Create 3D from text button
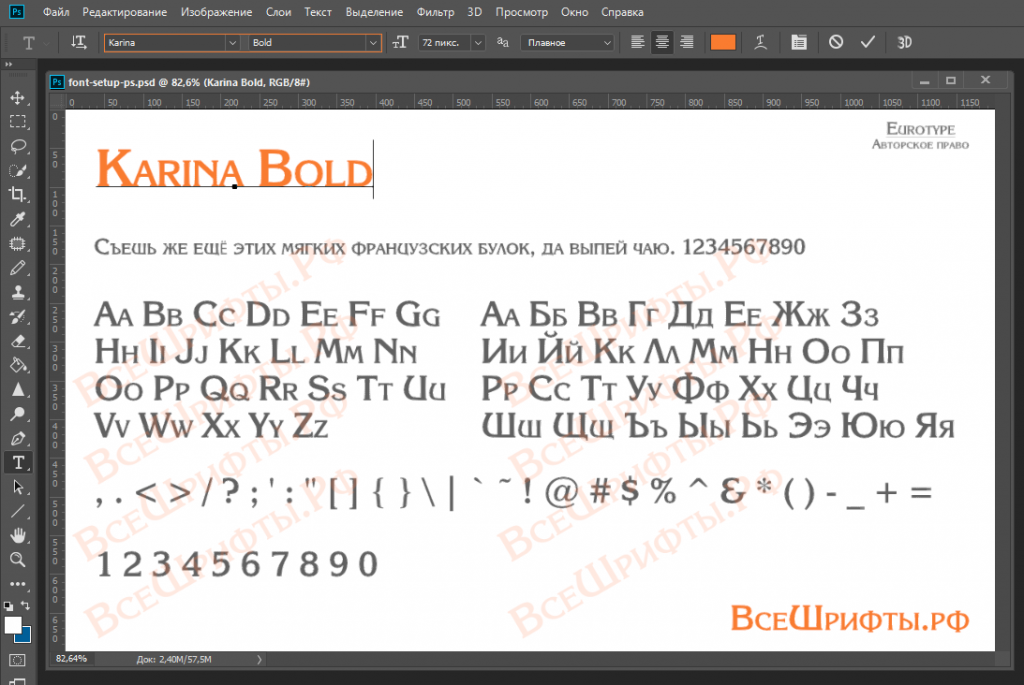Viewport: 1024px width, 685px height. click(x=904, y=42)
